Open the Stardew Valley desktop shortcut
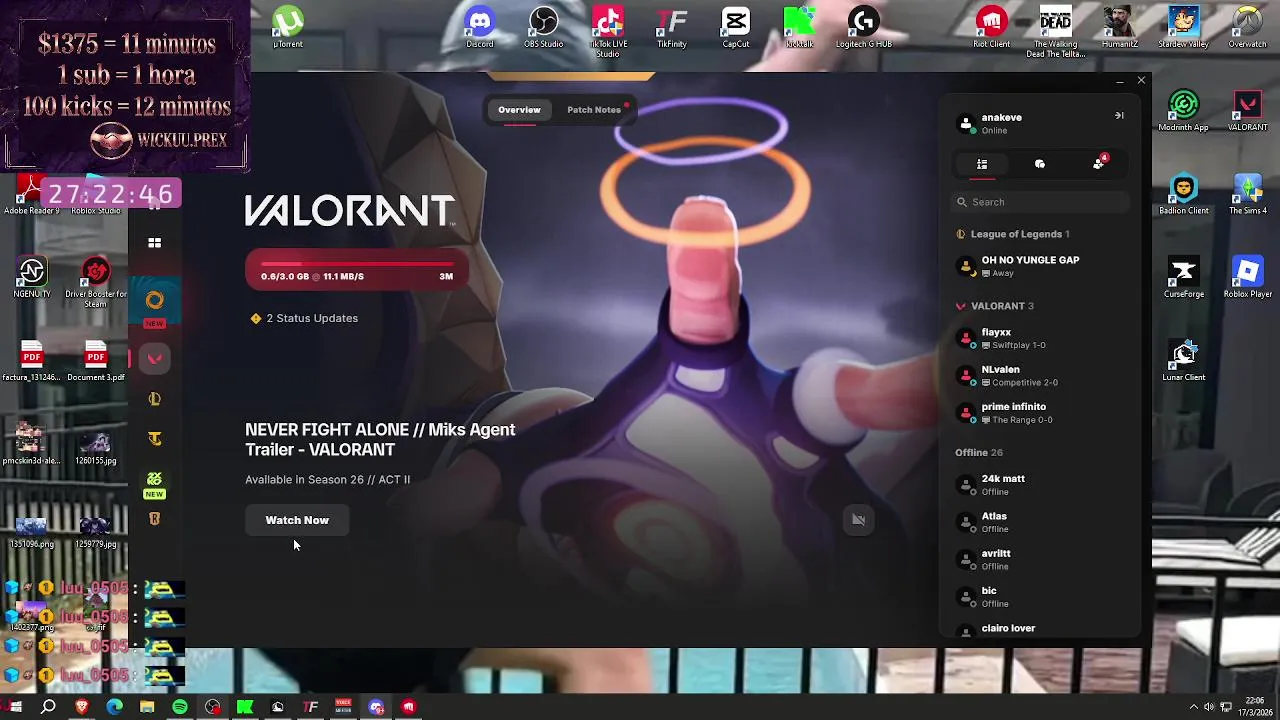Viewport: 1280px width, 720px height. [x=1184, y=27]
